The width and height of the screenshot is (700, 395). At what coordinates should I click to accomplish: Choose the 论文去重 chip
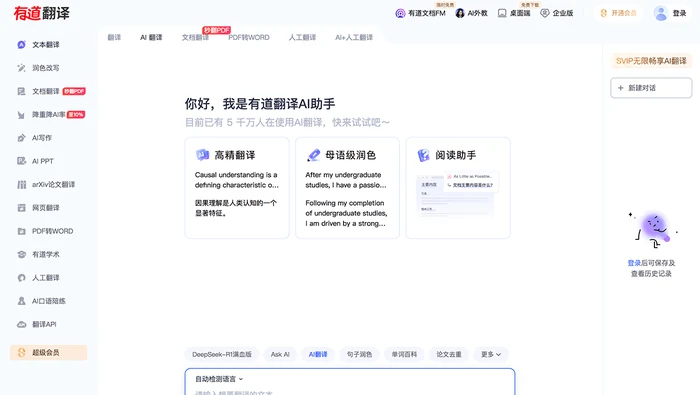pyautogui.click(x=449, y=354)
